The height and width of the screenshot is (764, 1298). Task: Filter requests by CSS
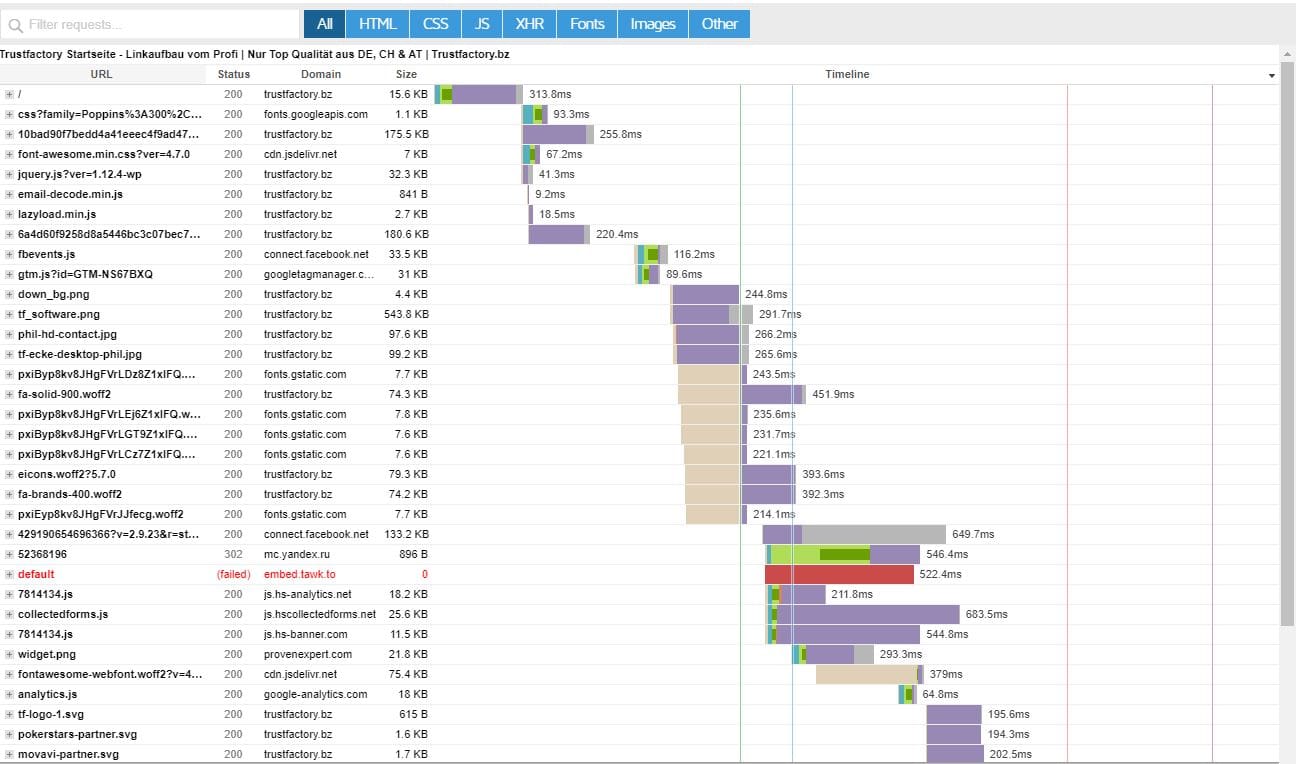click(x=435, y=24)
